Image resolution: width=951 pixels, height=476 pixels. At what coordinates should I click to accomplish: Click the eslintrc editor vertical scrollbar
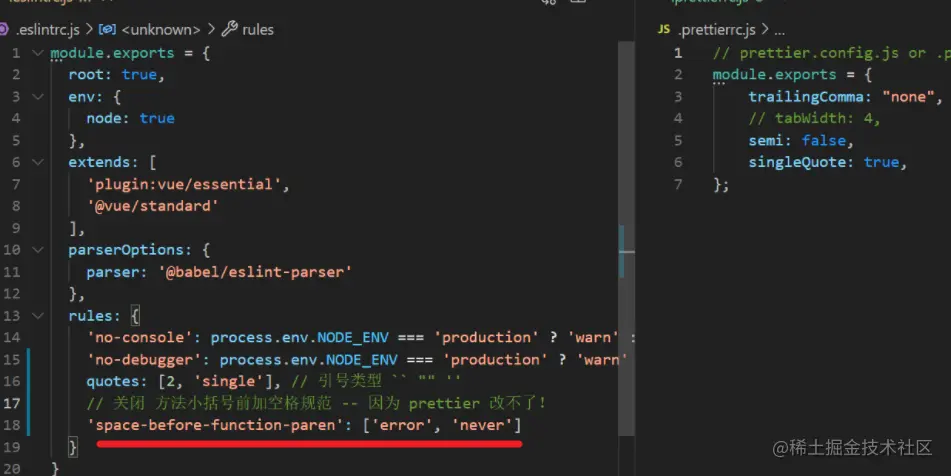coord(626,238)
